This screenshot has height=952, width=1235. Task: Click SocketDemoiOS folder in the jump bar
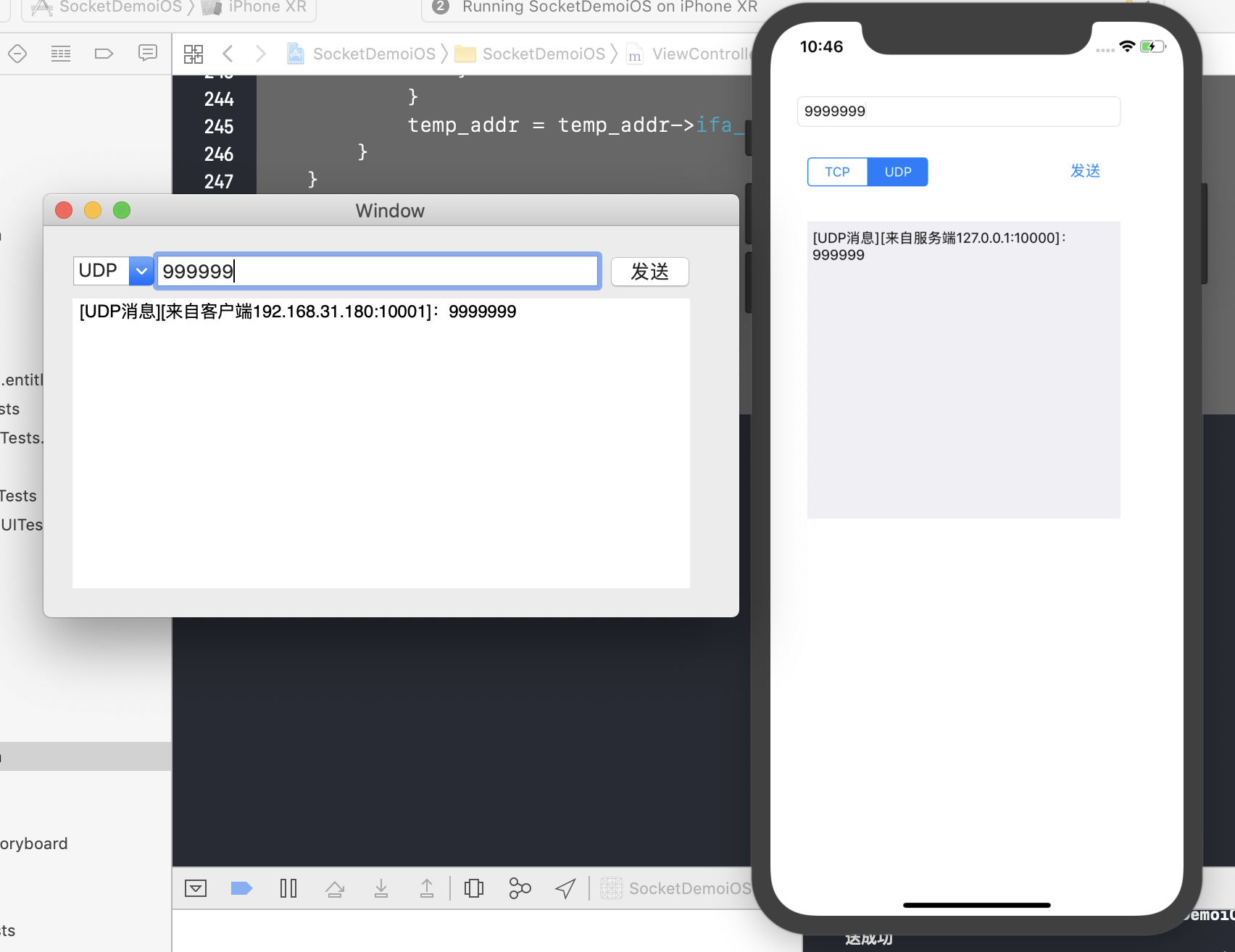point(530,54)
